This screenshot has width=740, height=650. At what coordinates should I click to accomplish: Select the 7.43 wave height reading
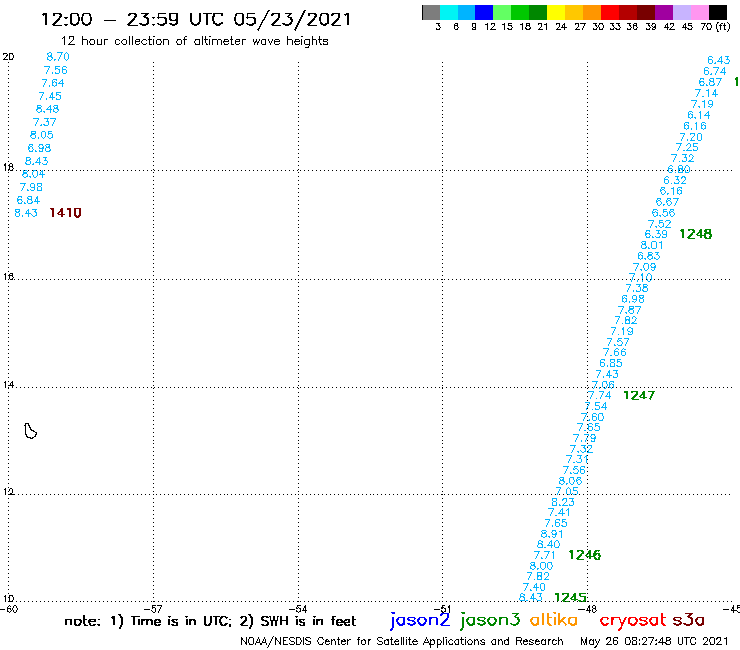[607, 374]
